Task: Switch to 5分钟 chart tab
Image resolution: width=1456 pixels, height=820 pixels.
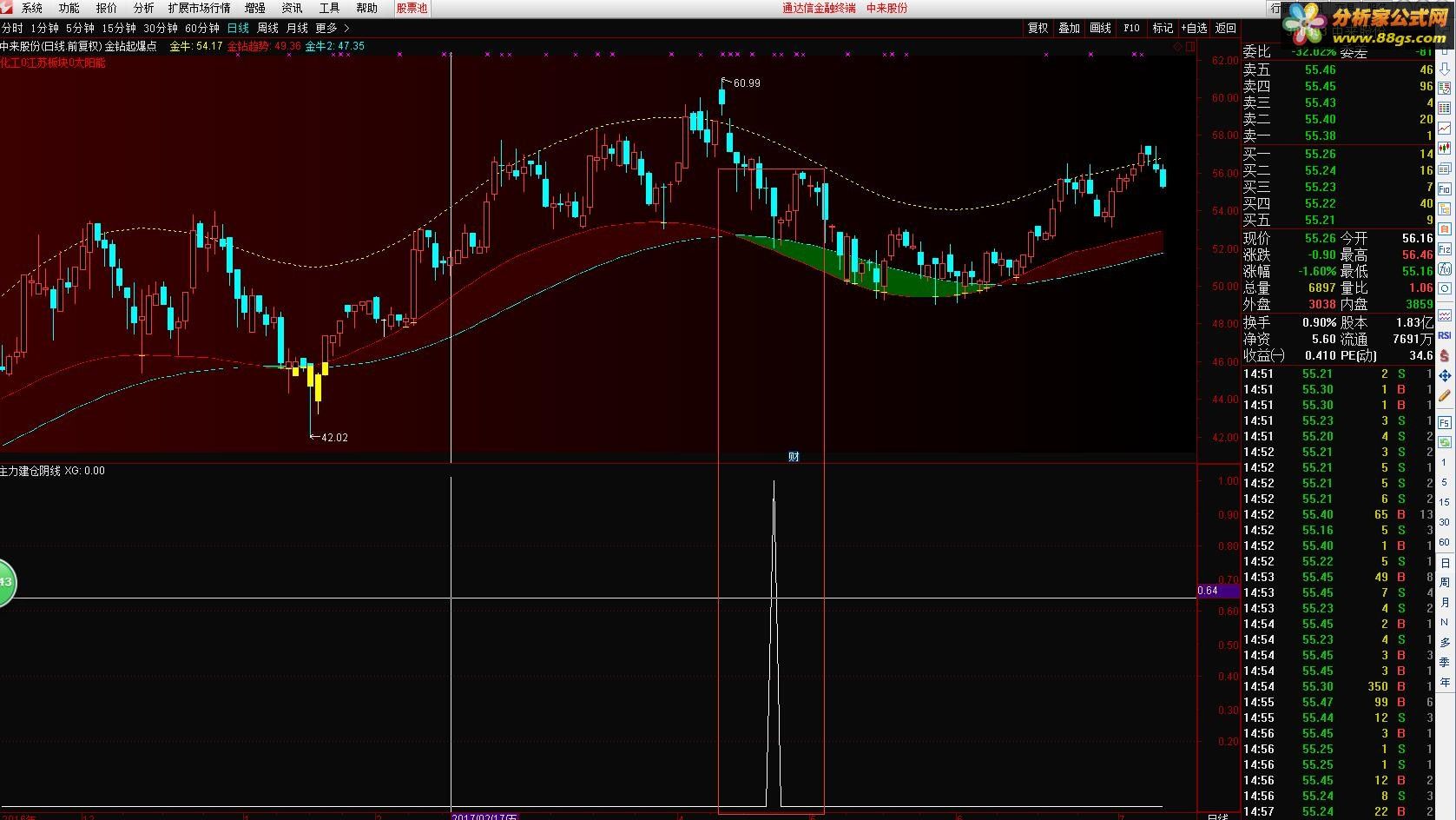Action: coord(80,28)
